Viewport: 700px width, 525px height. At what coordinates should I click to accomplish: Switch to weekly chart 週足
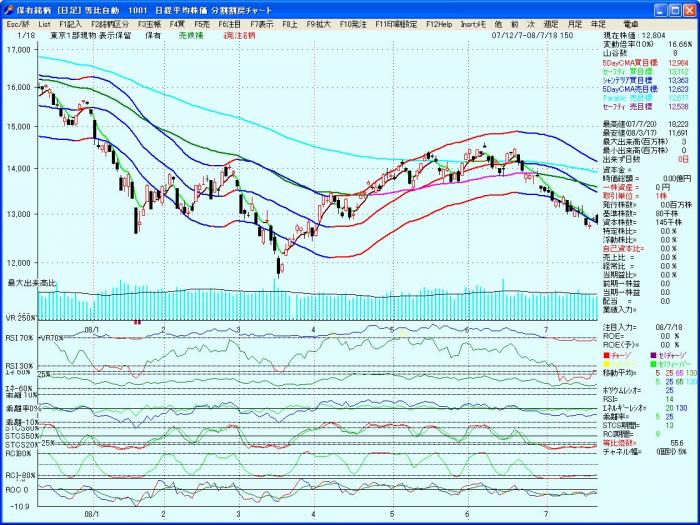(x=551, y=25)
